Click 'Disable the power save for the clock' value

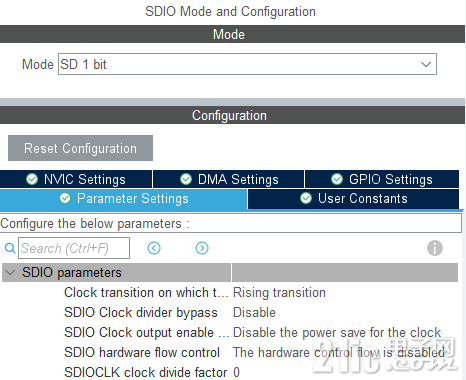point(337,333)
